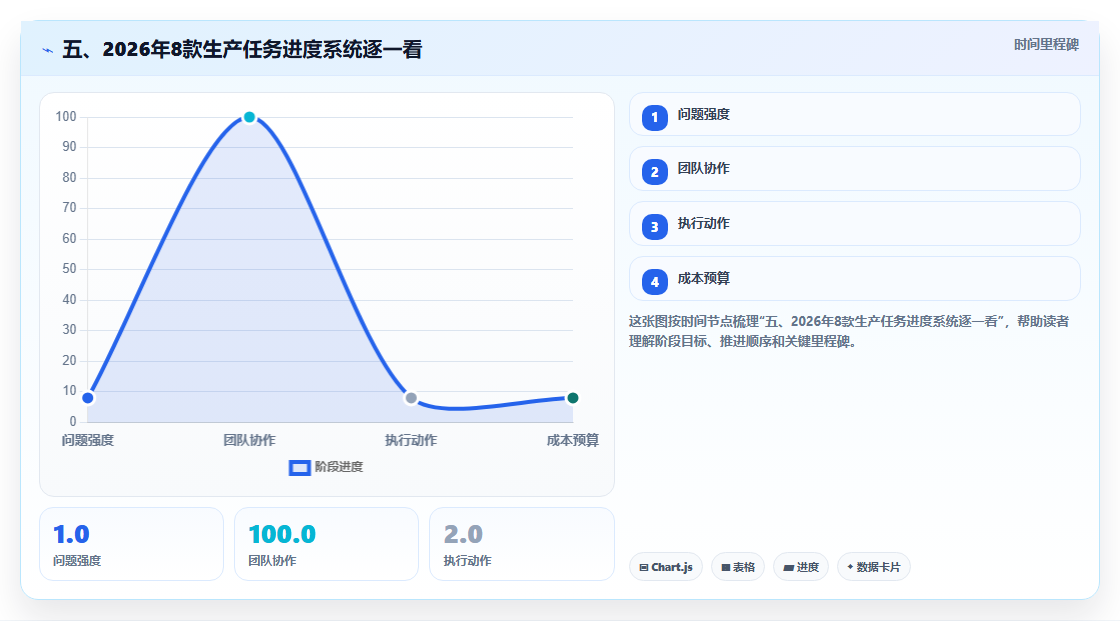Click the 执行动作 gray data point
Screen dimensions: 1120x621
click(411, 398)
